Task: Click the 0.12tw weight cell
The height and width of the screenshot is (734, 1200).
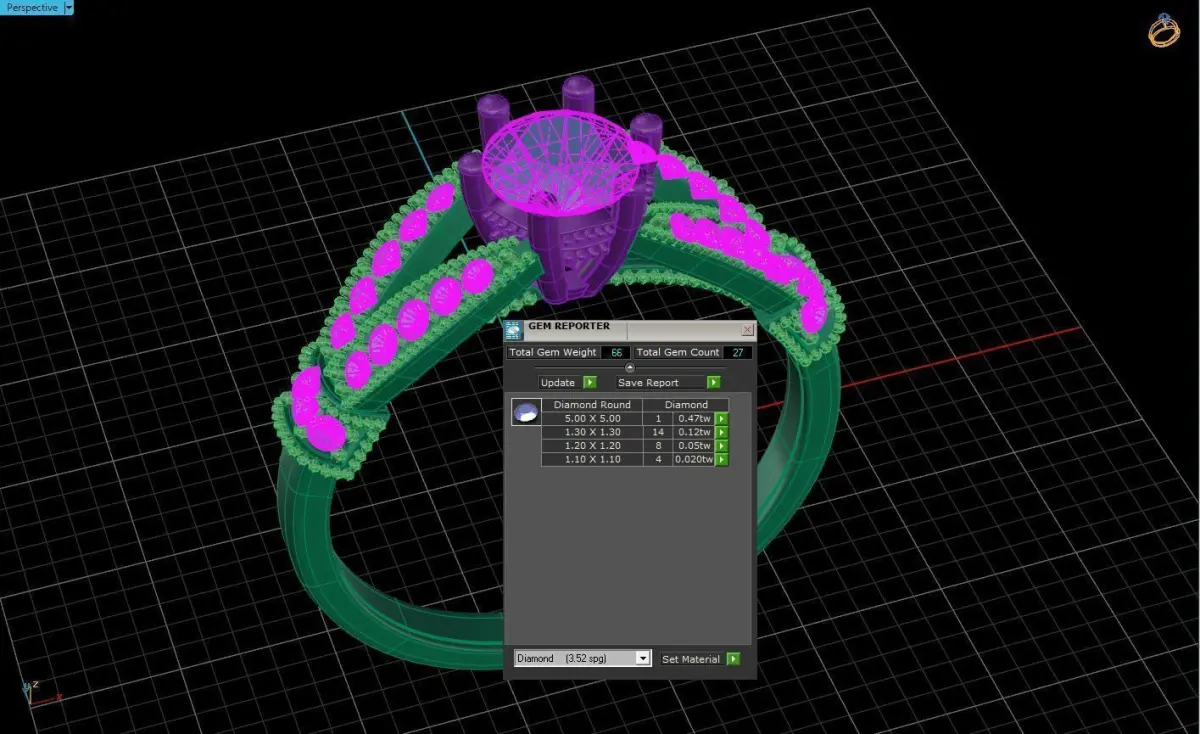Action: coord(694,432)
